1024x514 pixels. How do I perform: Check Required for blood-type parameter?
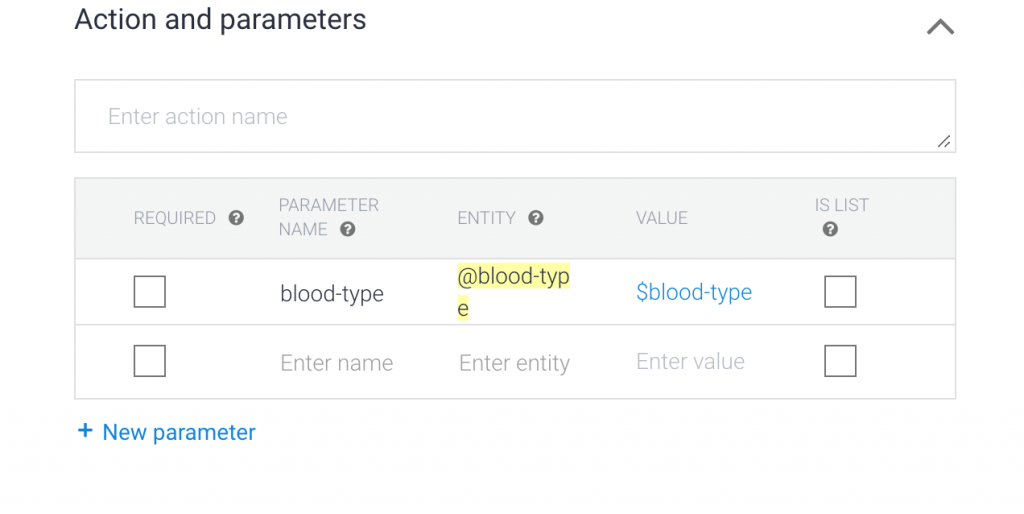(150, 292)
